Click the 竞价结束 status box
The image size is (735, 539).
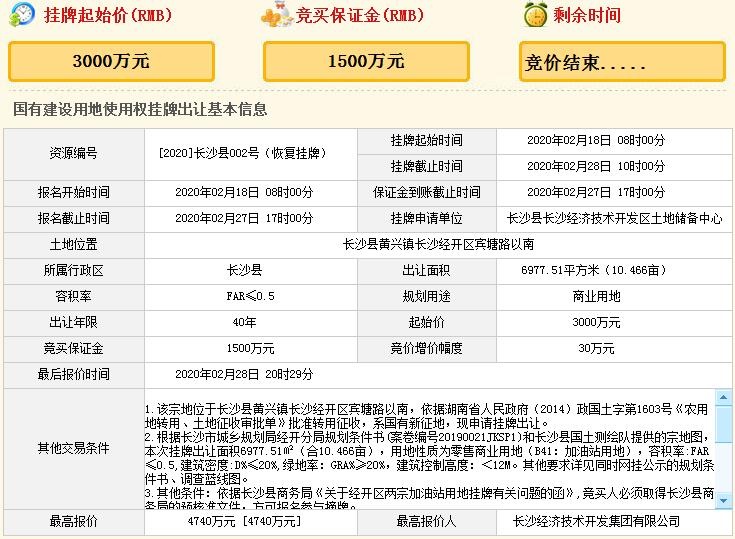click(622, 61)
